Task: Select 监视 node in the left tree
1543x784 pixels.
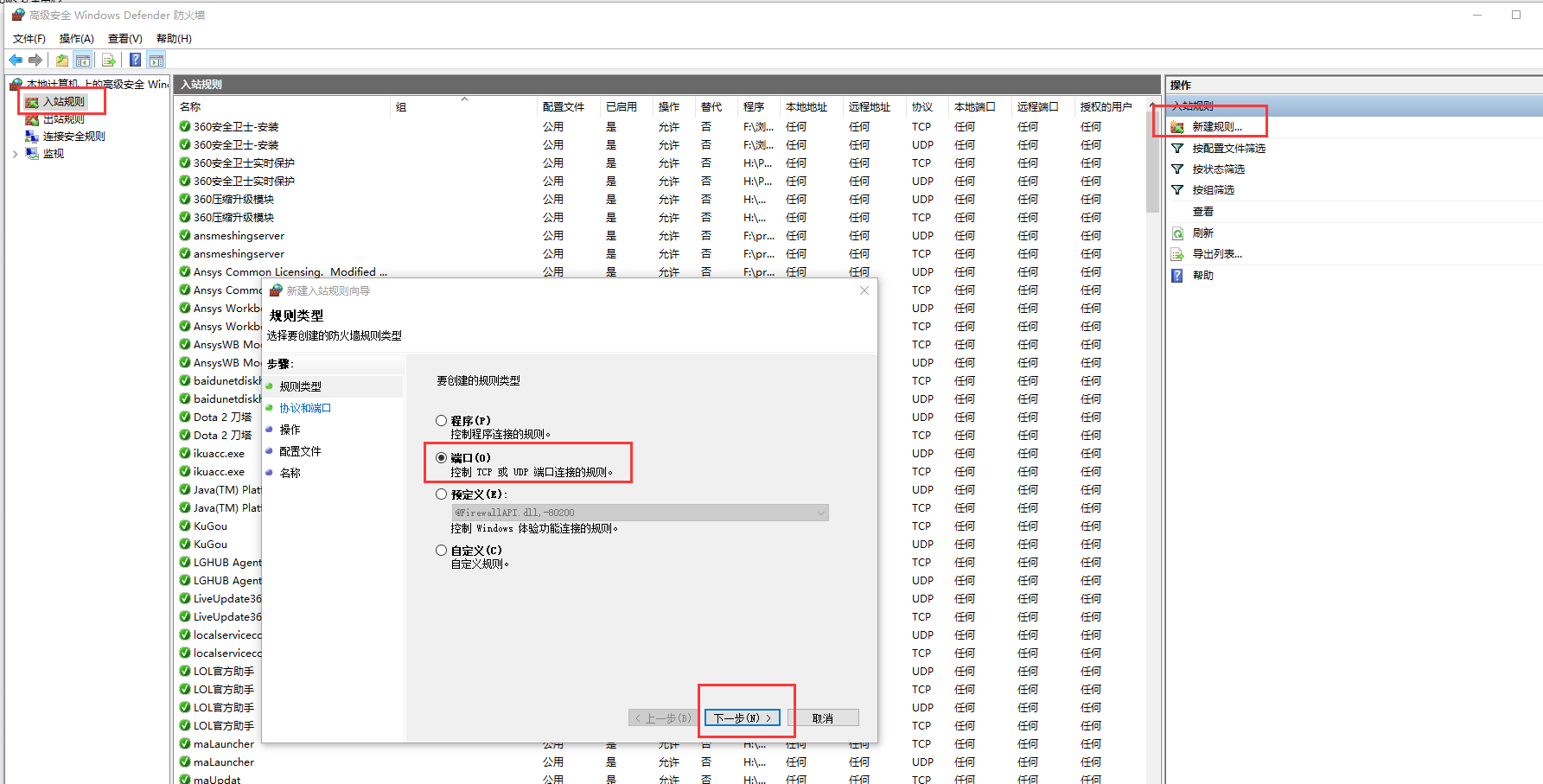Action: (54, 154)
